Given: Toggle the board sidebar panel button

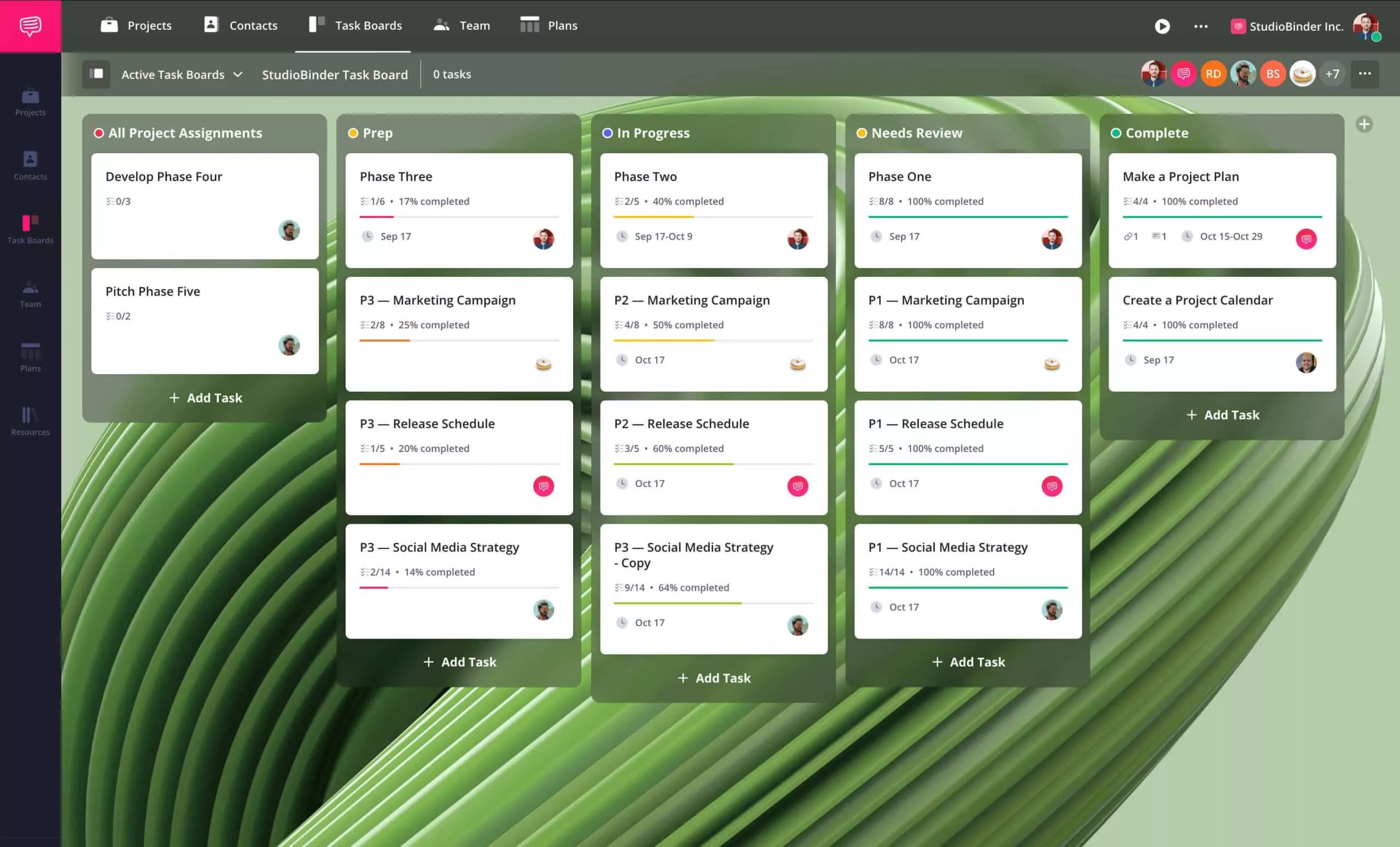Looking at the screenshot, I should click(x=96, y=74).
